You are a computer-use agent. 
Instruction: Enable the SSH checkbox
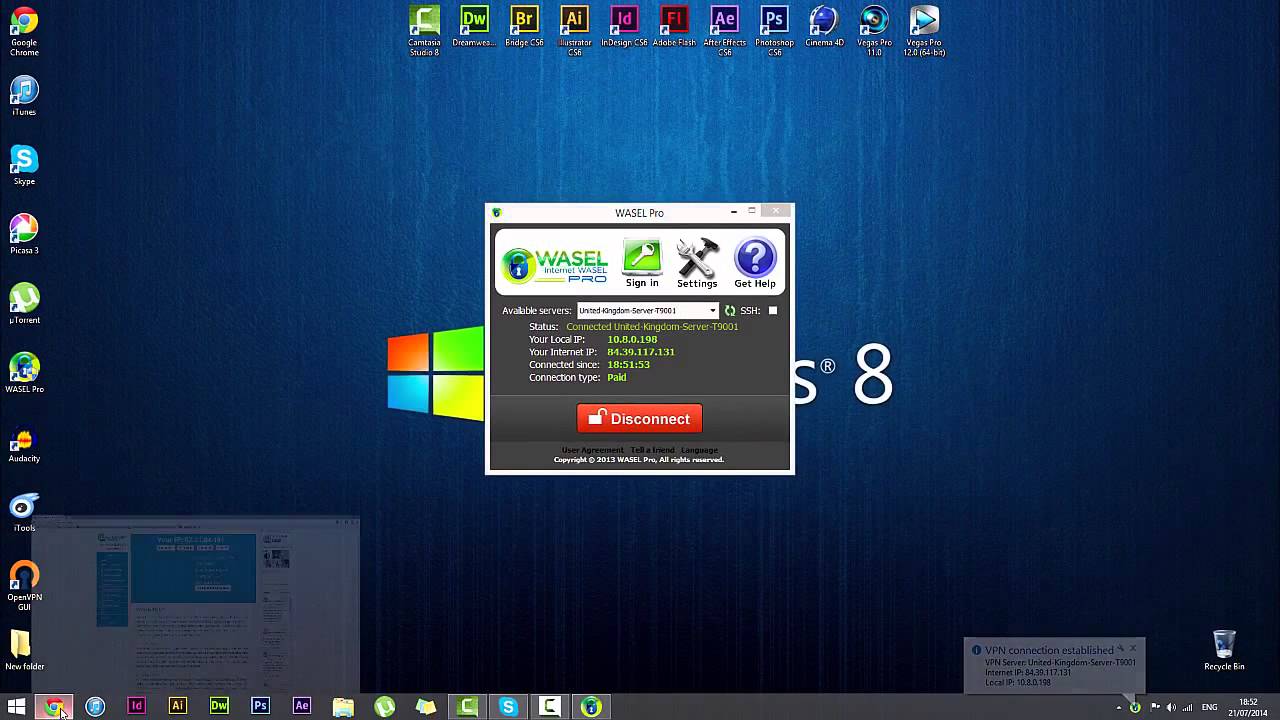[x=772, y=311]
